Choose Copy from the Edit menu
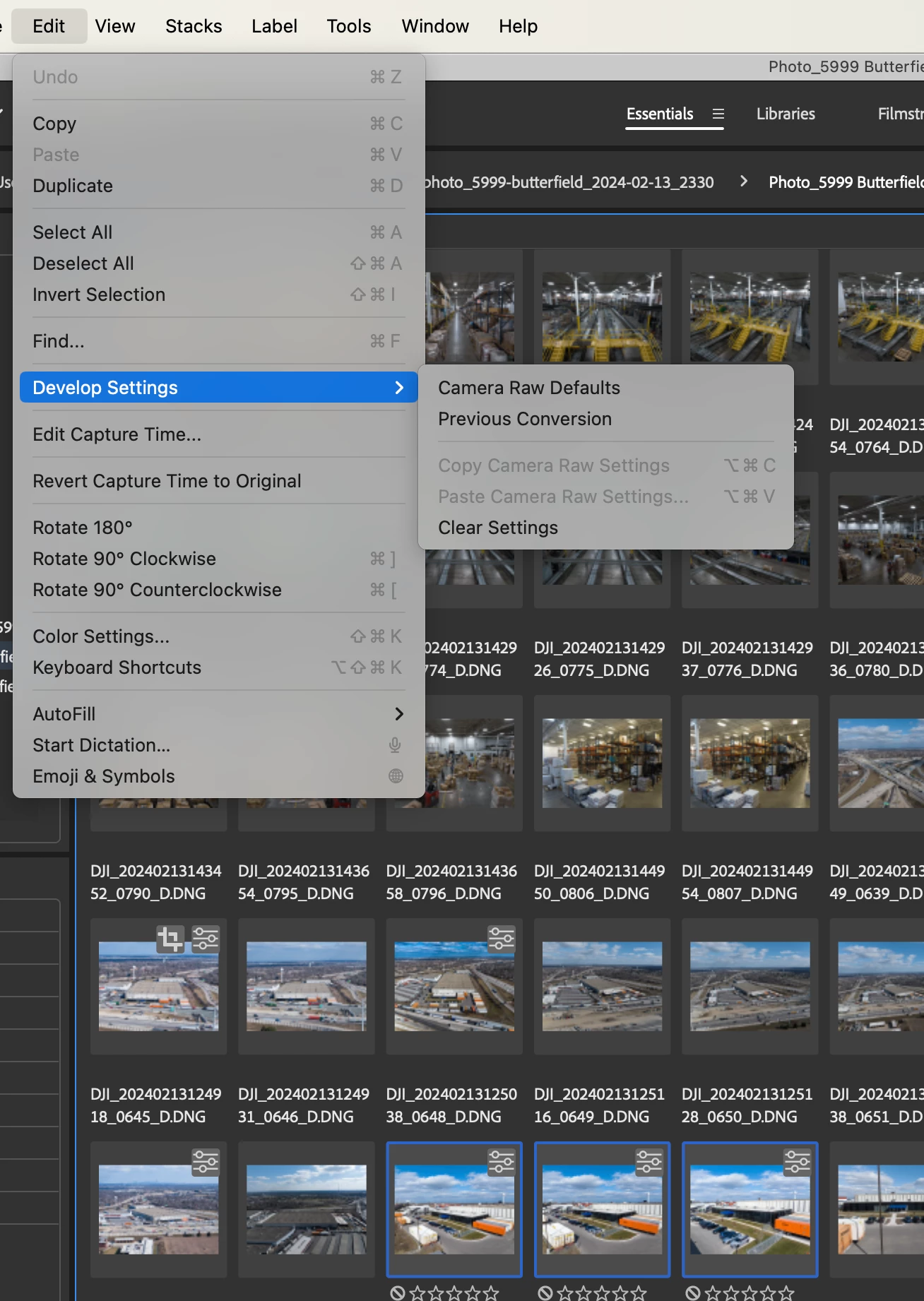 pyautogui.click(x=218, y=124)
